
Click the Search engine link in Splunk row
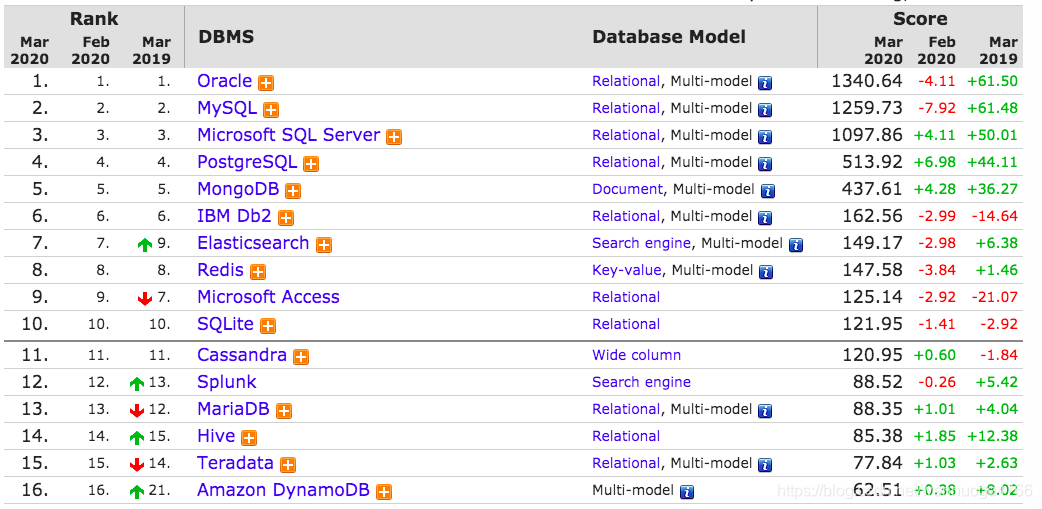641,382
